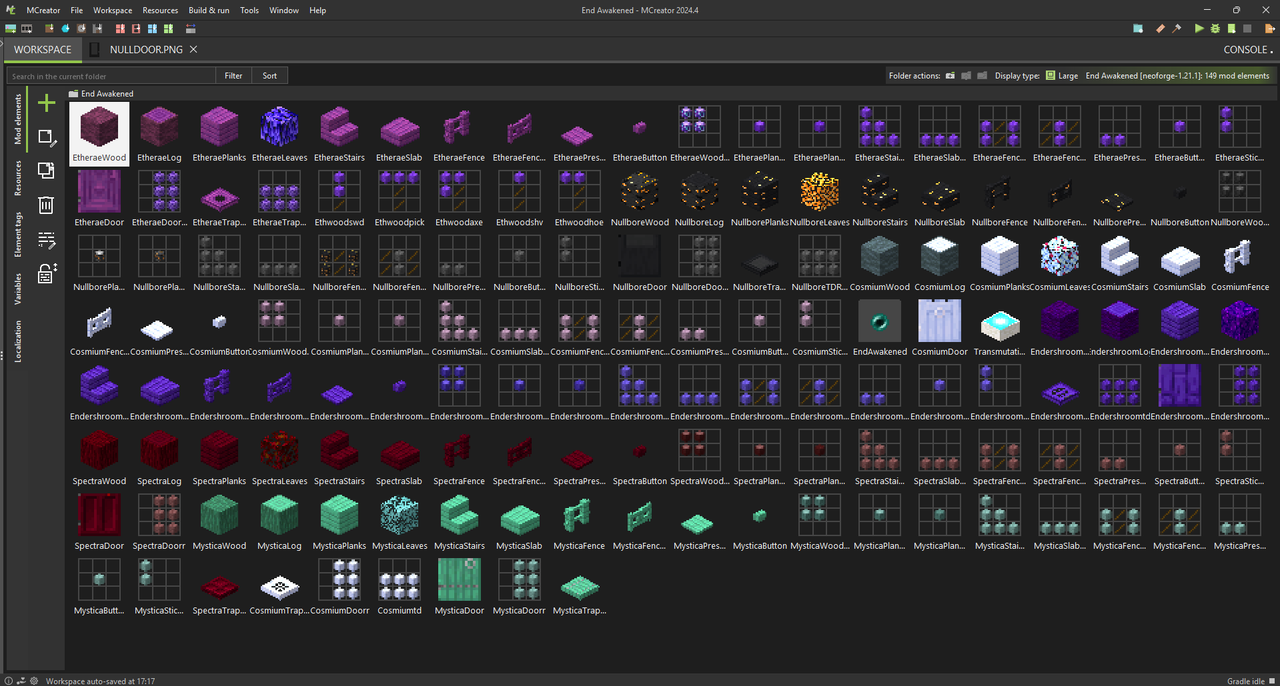Open the Window menu
Image resolution: width=1280 pixels, height=686 pixels.
pyautogui.click(x=284, y=10)
